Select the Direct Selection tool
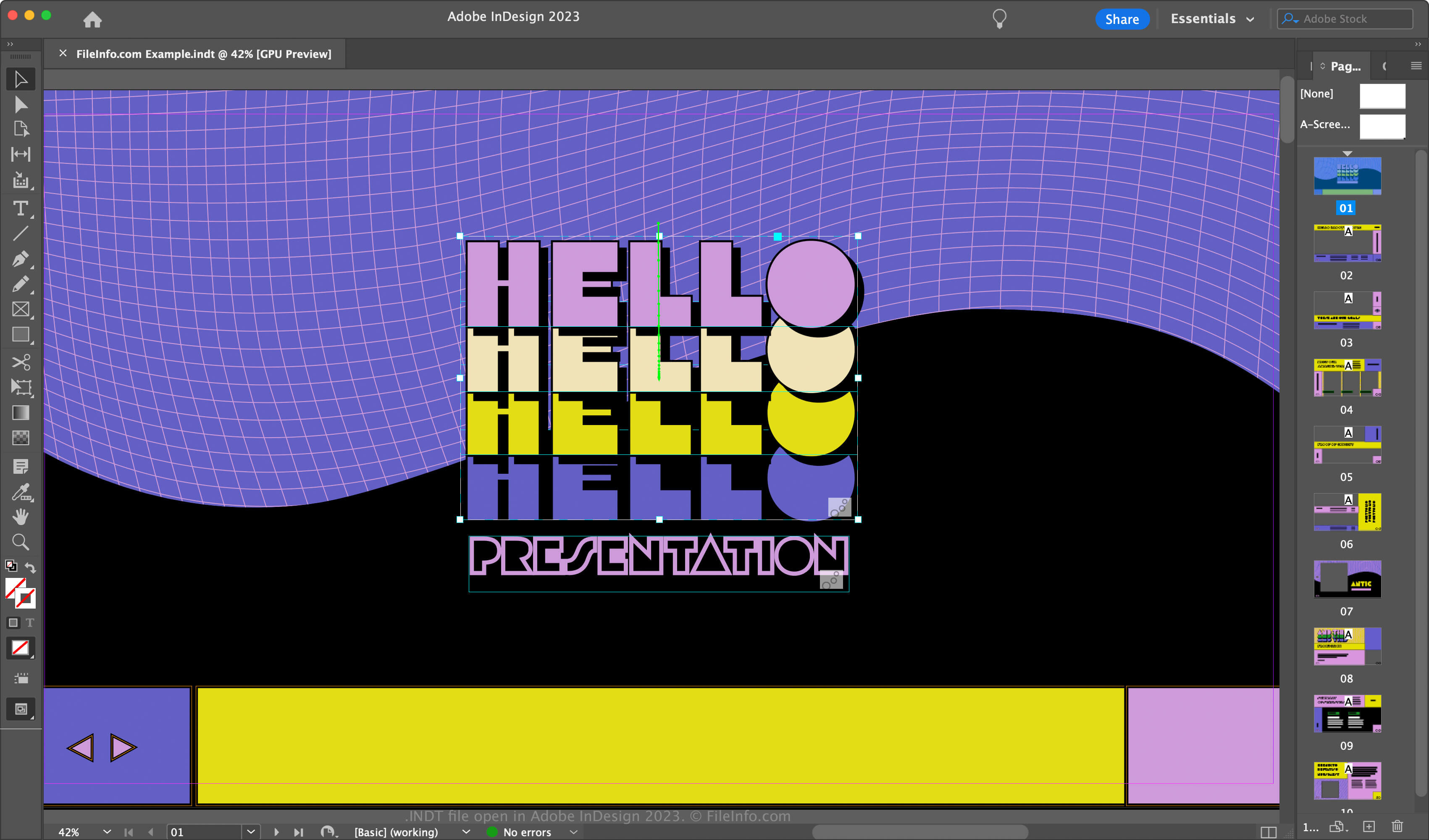1429x840 pixels. pos(21,104)
